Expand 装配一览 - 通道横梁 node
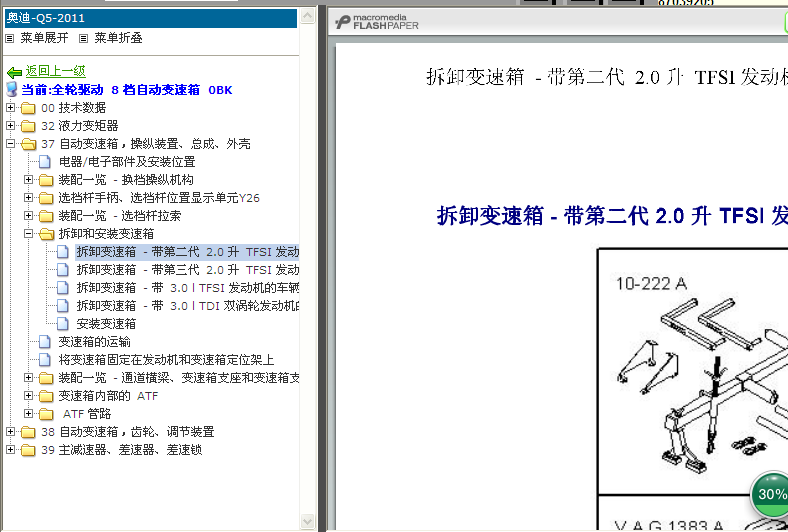Screen dimensions: 788x532 pyautogui.click(x=29, y=377)
